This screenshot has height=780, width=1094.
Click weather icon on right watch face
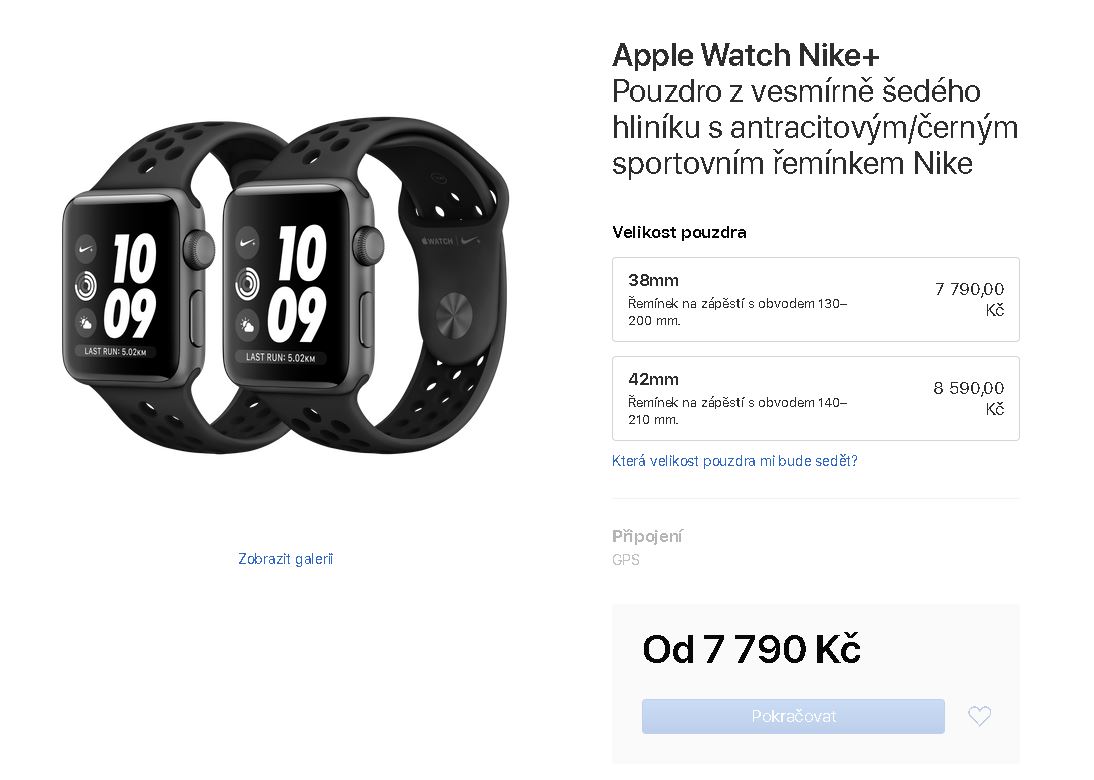click(247, 325)
